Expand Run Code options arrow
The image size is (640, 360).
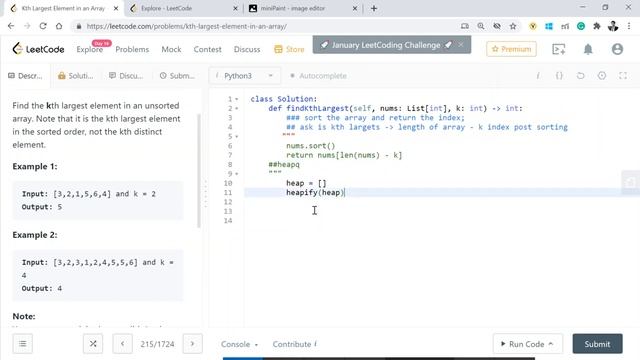click(x=551, y=344)
